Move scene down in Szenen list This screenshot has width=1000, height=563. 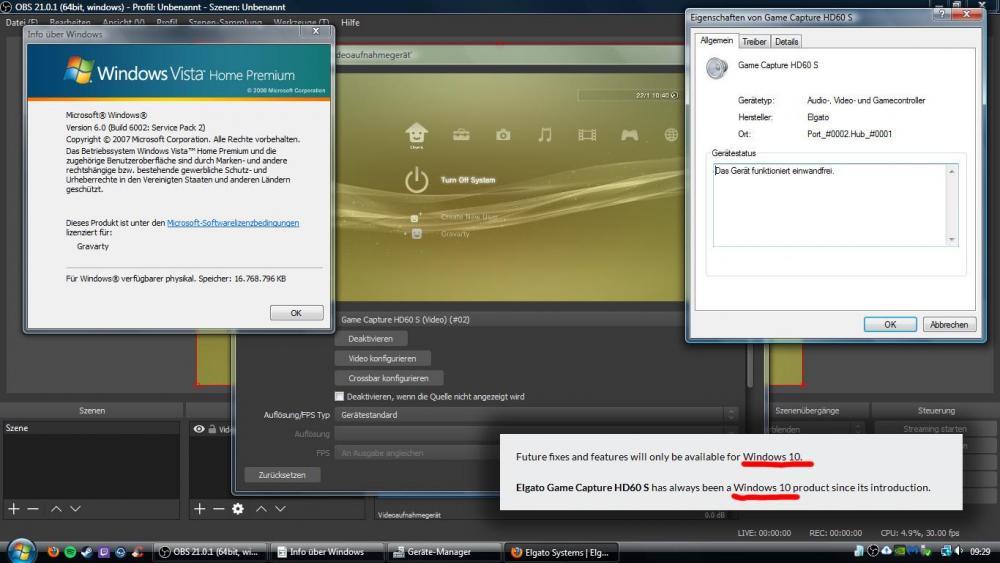75,509
